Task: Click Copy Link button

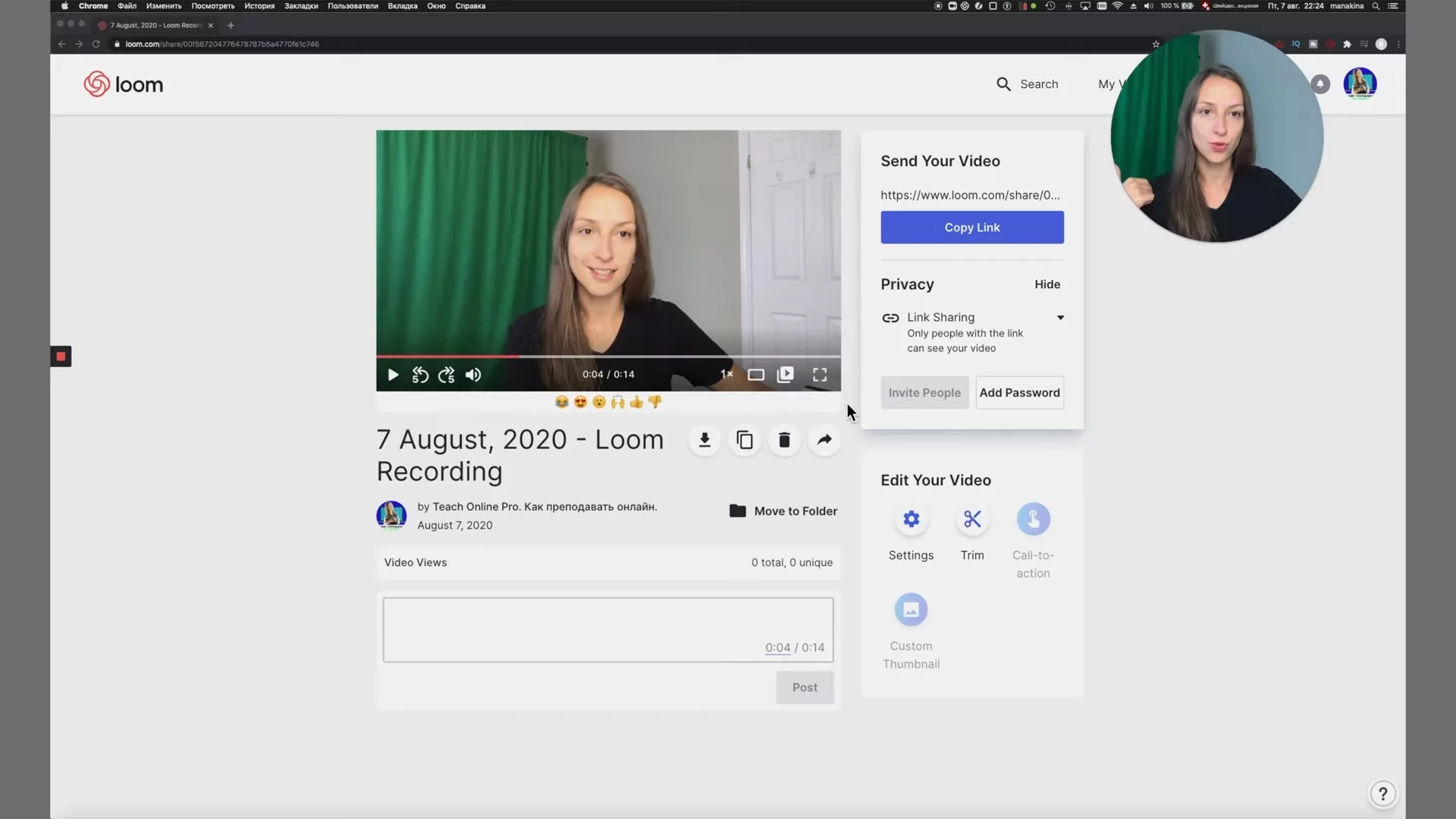Action: (x=972, y=227)
